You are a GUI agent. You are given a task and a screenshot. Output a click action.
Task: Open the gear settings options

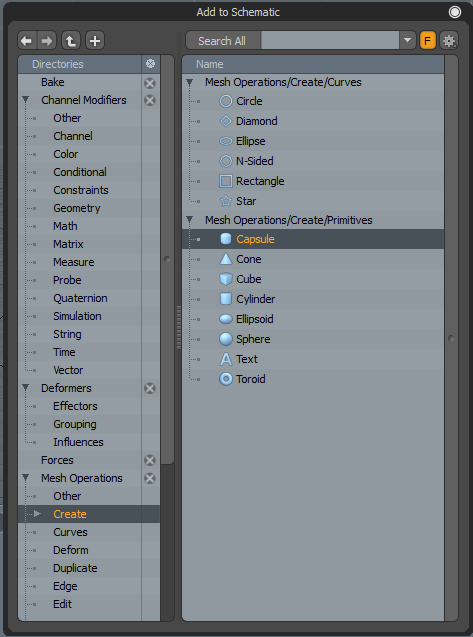(449, 41)
